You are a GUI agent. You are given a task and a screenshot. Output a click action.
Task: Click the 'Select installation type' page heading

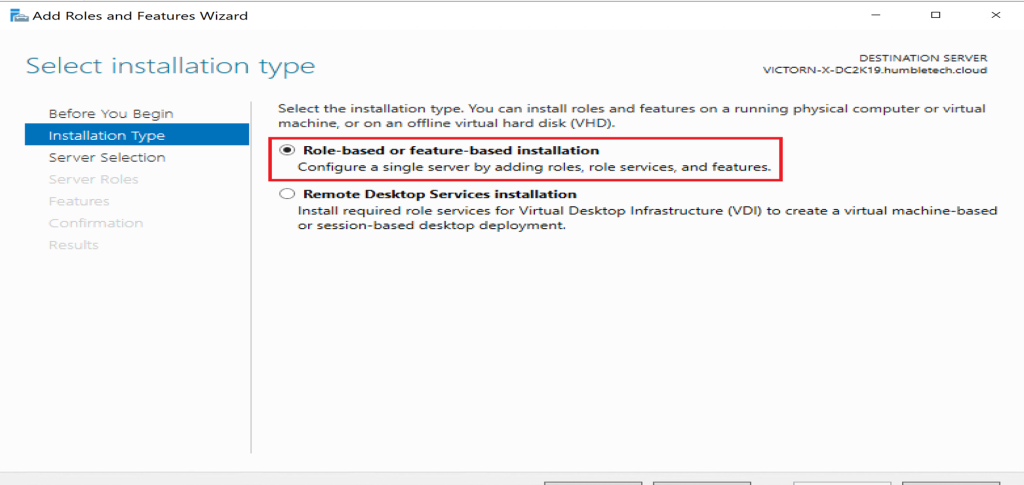point(170,66)
